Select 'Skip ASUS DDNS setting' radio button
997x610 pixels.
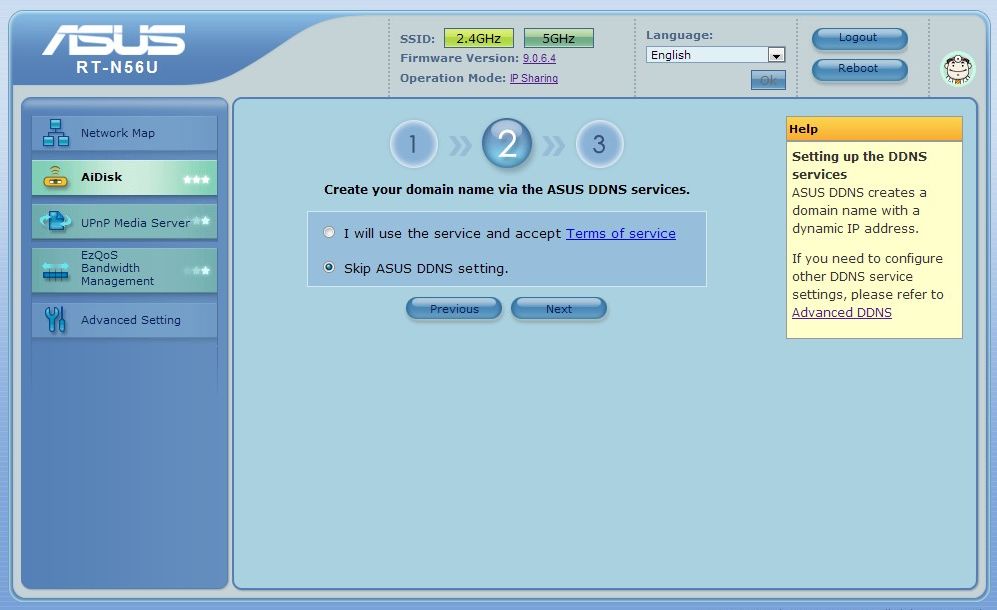(330, 268)
